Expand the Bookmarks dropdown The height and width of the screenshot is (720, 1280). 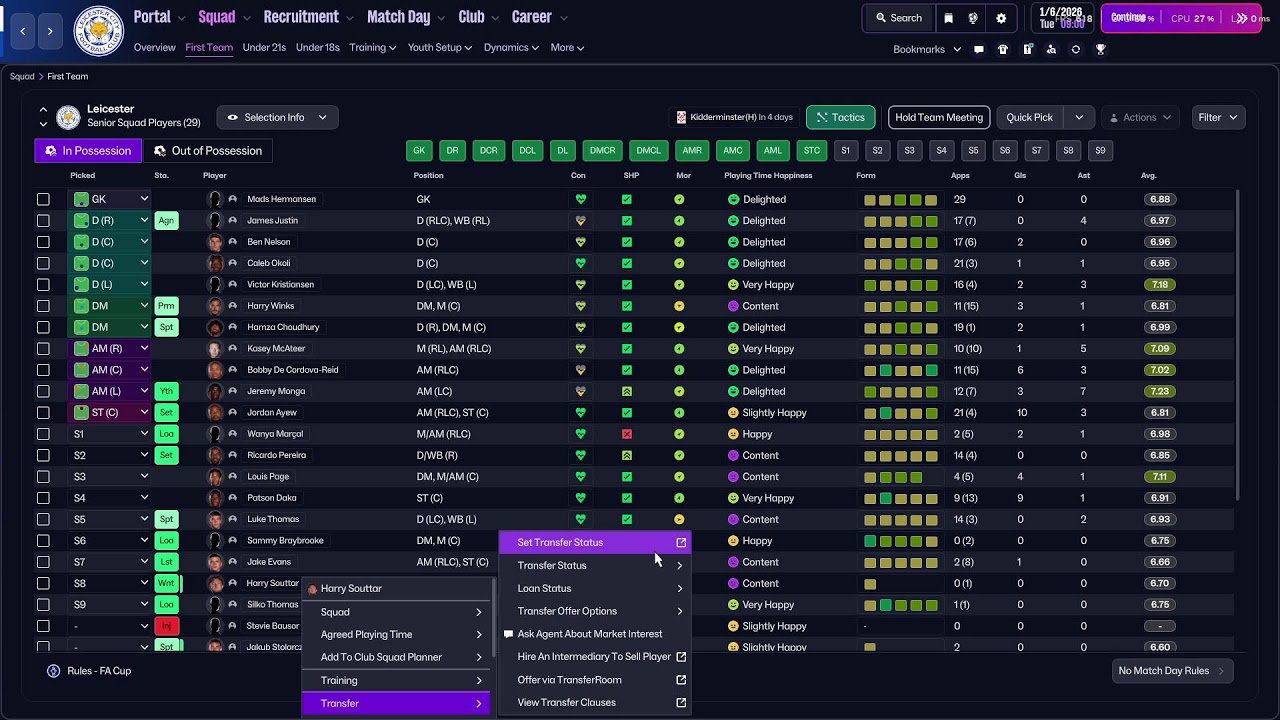tap(927, 49)
